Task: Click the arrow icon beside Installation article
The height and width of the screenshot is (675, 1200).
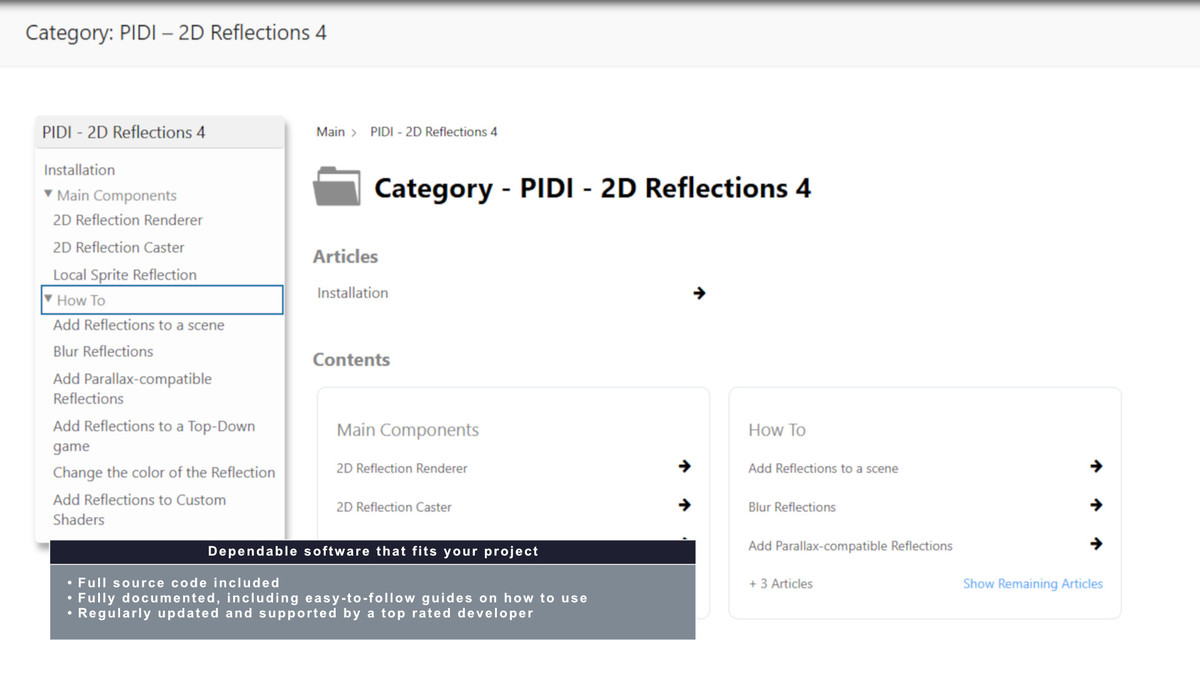Action: point(698,293)
